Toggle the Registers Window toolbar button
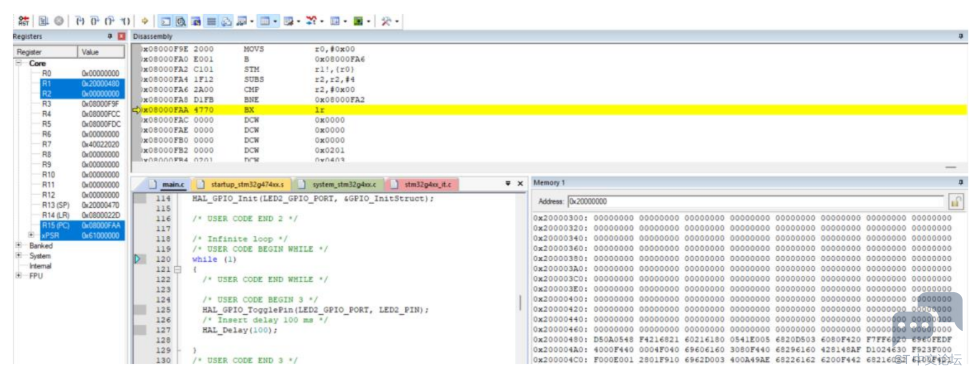The image size is (971, 375). pyautogui.click(x=211, y=21)
